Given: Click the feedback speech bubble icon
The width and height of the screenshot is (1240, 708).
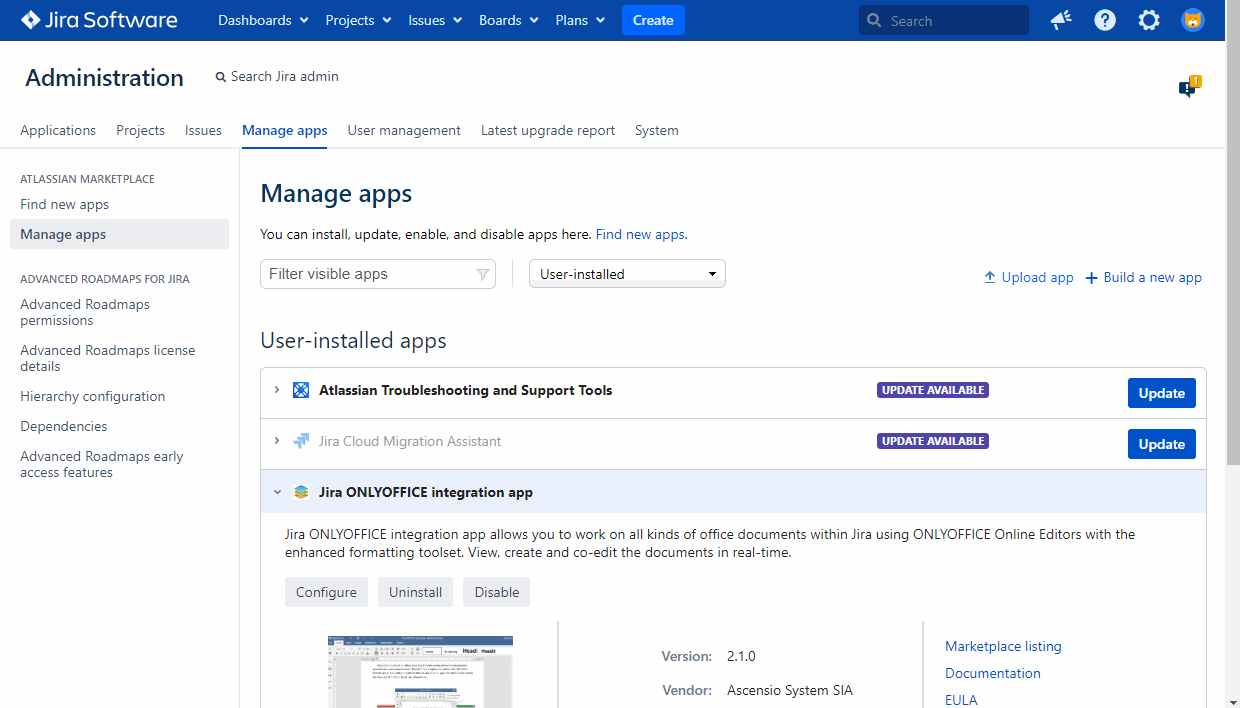Looking at the screenshot, I should click(1188, 88).
